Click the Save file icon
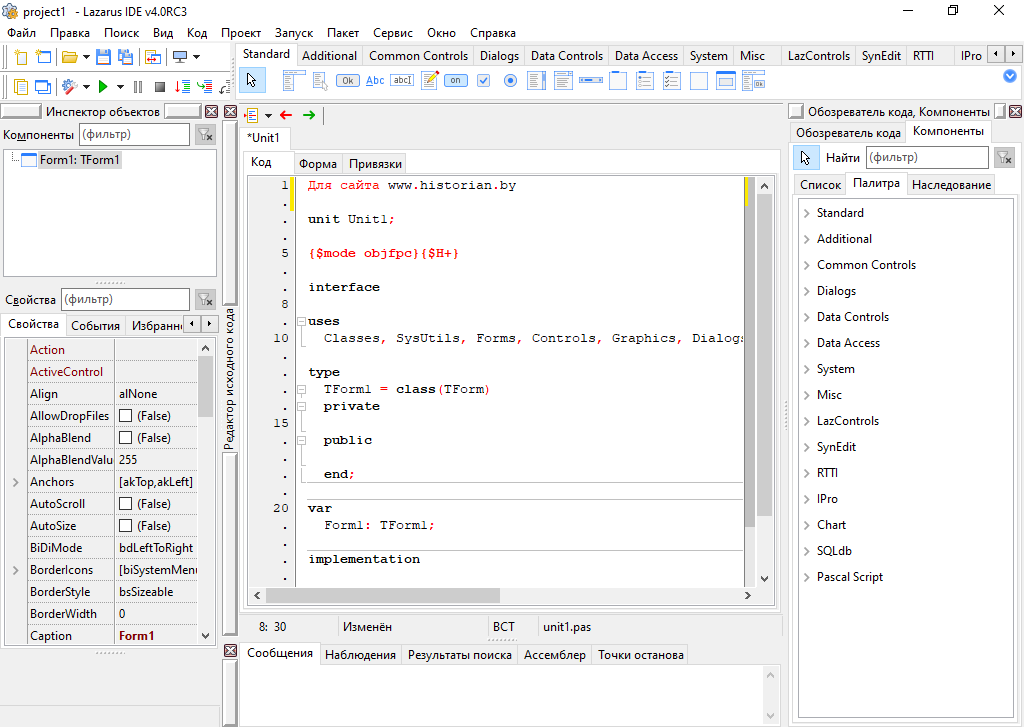 click(x=102, y=57)
